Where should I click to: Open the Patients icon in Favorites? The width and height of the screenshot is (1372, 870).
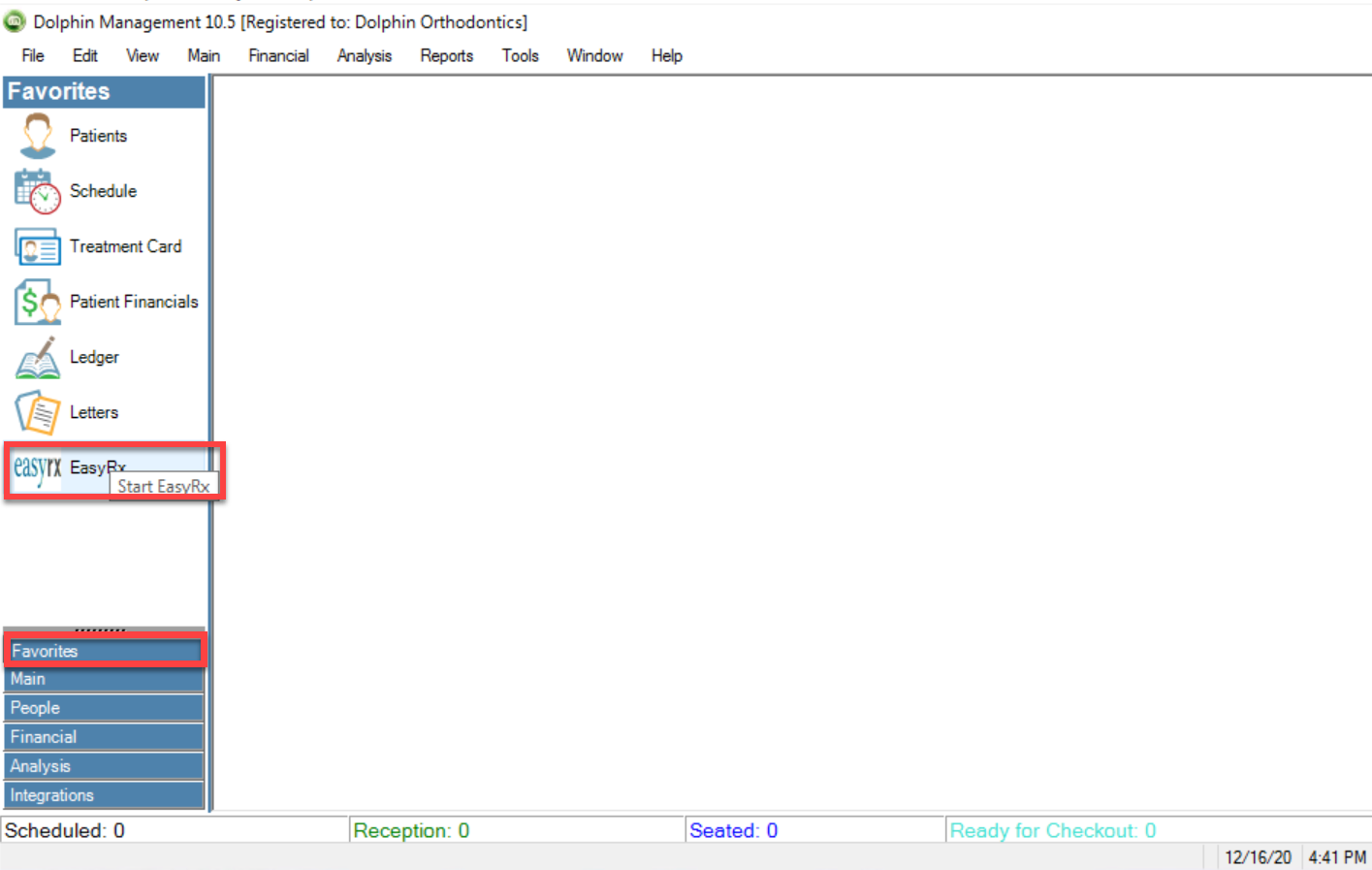click(38, 136)
